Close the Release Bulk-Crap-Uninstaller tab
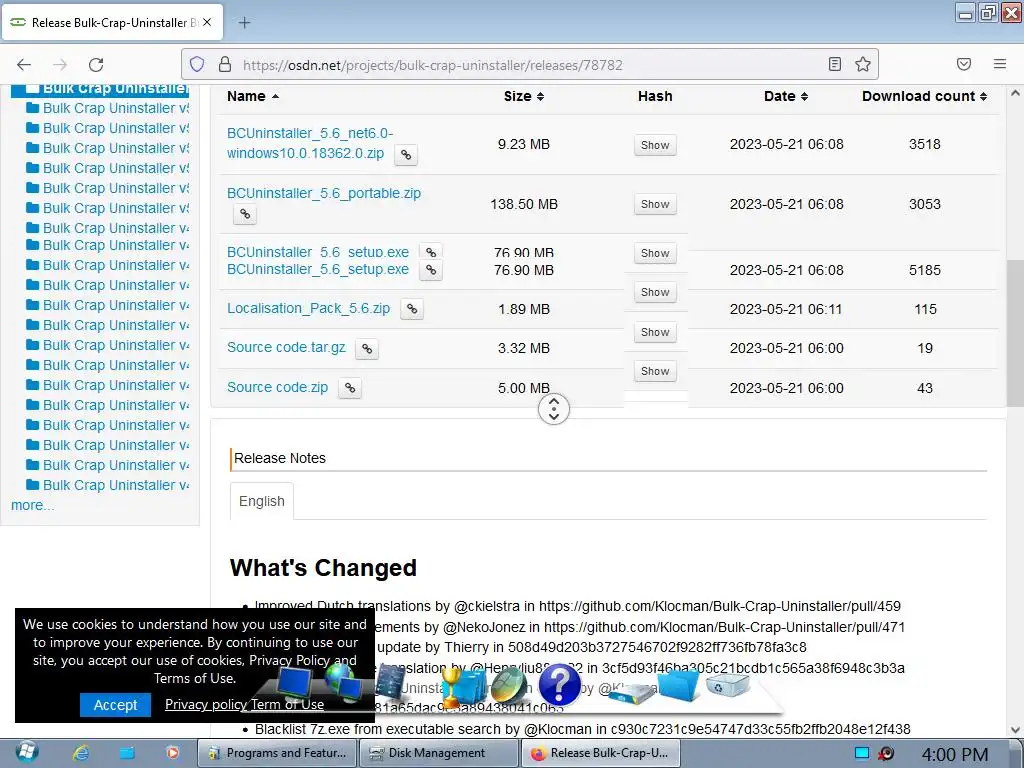Viewport: 1024px width, 768px height. click(207, 22)
